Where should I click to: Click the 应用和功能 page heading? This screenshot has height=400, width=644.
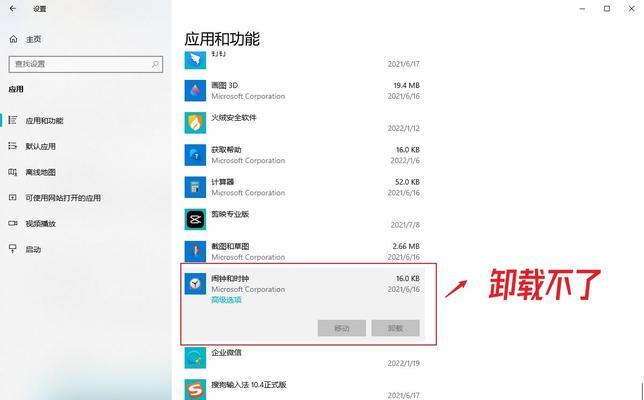pos(222,39)
